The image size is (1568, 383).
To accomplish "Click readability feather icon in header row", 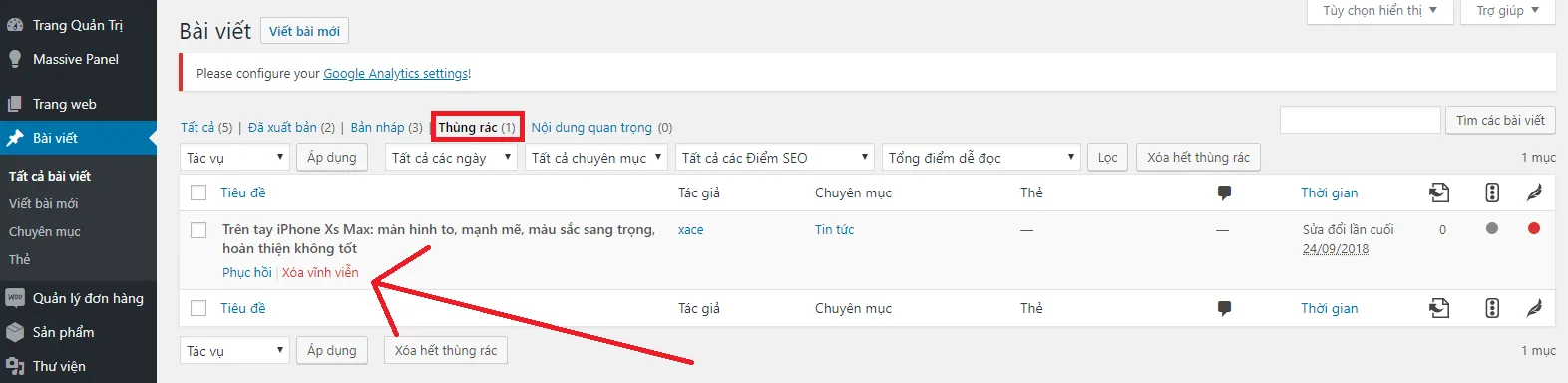I will (1534, 192).
